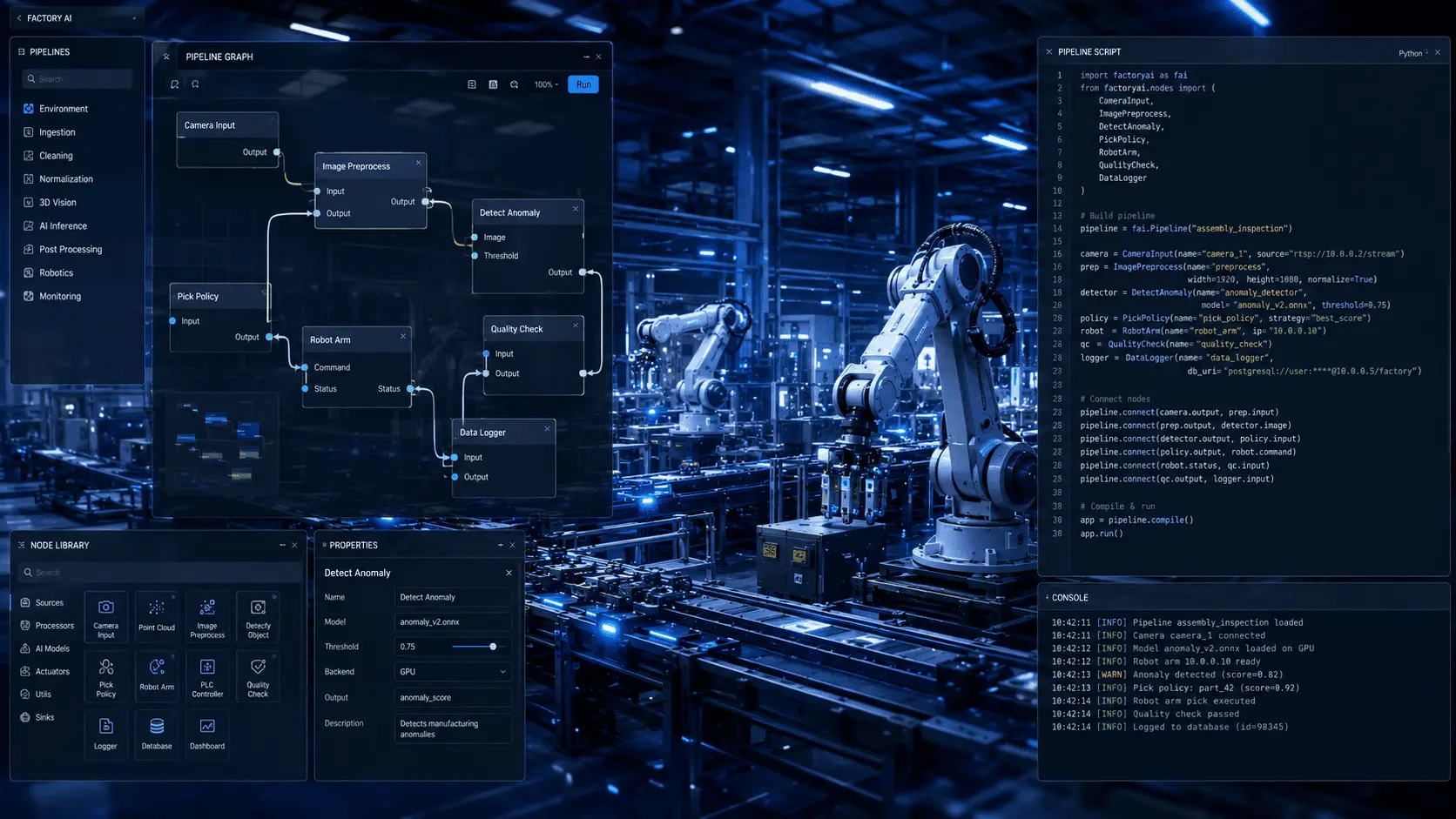
Task: Collapse the Console panel arrow
Action: point(1047,597)
